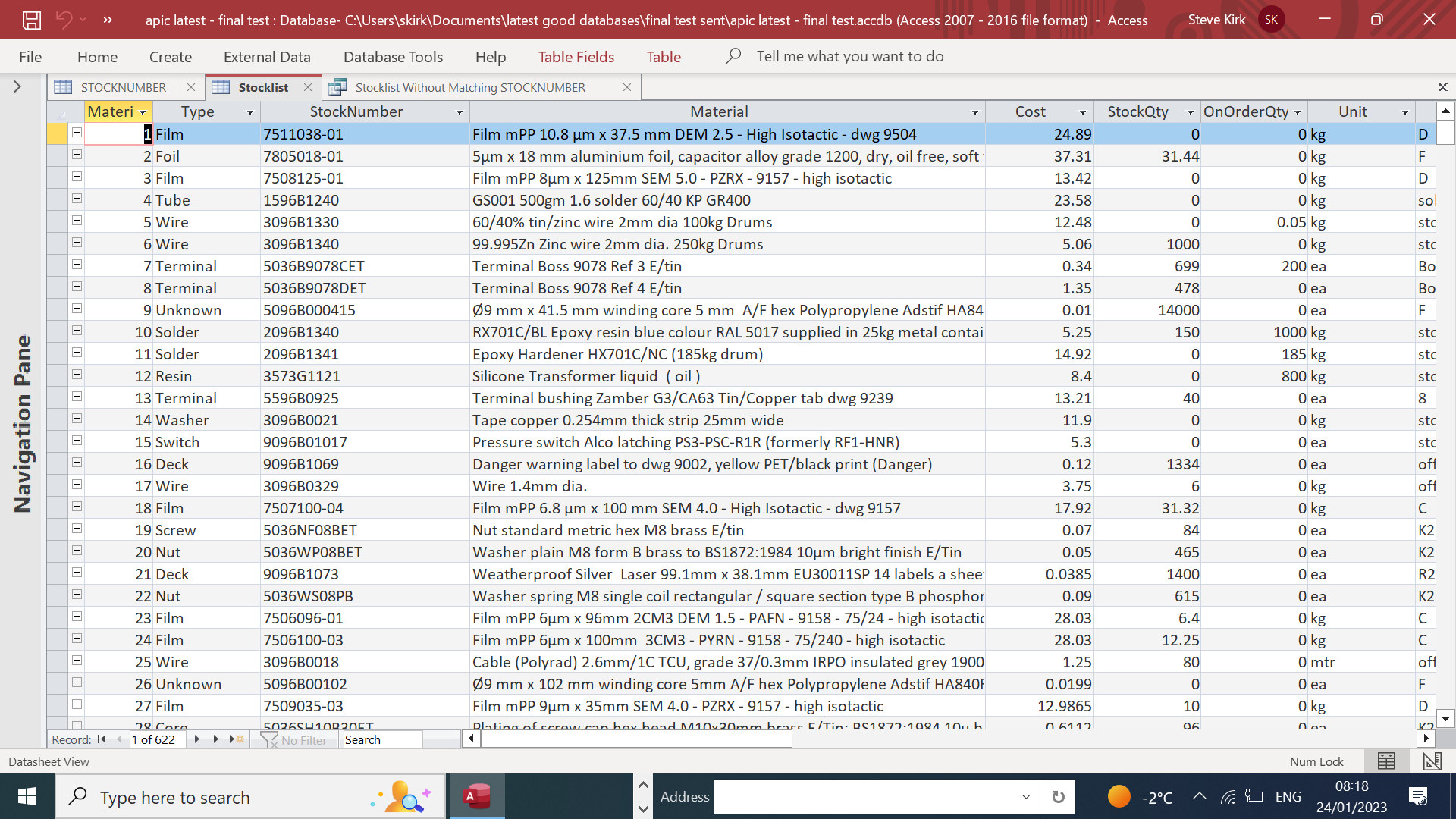Expand subdatasheet for record 2 Foil

77,155
